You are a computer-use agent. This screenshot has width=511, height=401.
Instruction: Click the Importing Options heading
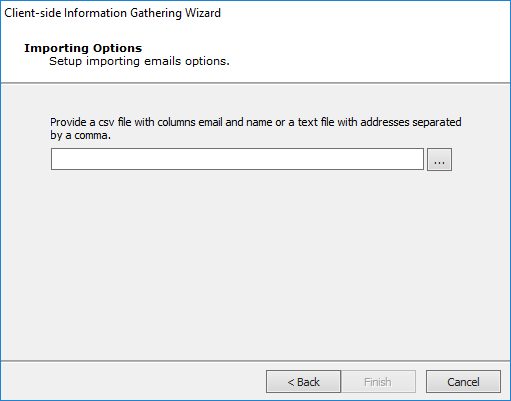tap(83, 48)
